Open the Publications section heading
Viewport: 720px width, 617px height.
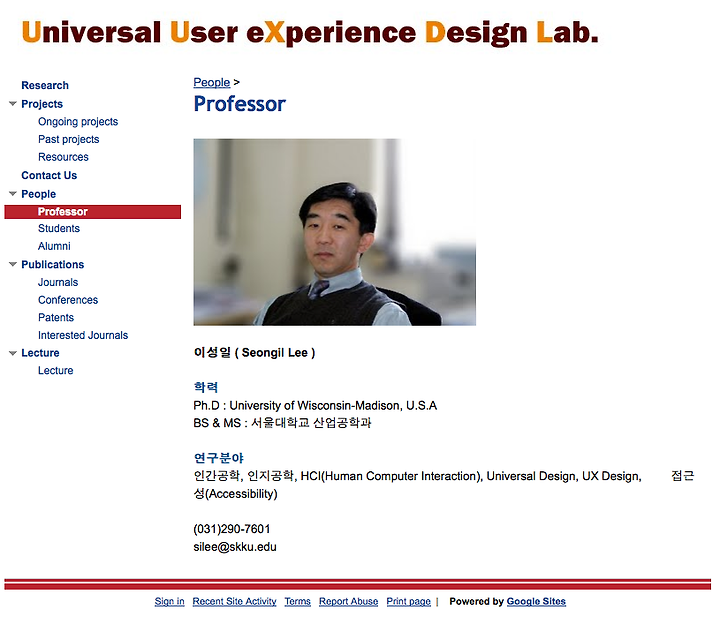pos(53,265)
